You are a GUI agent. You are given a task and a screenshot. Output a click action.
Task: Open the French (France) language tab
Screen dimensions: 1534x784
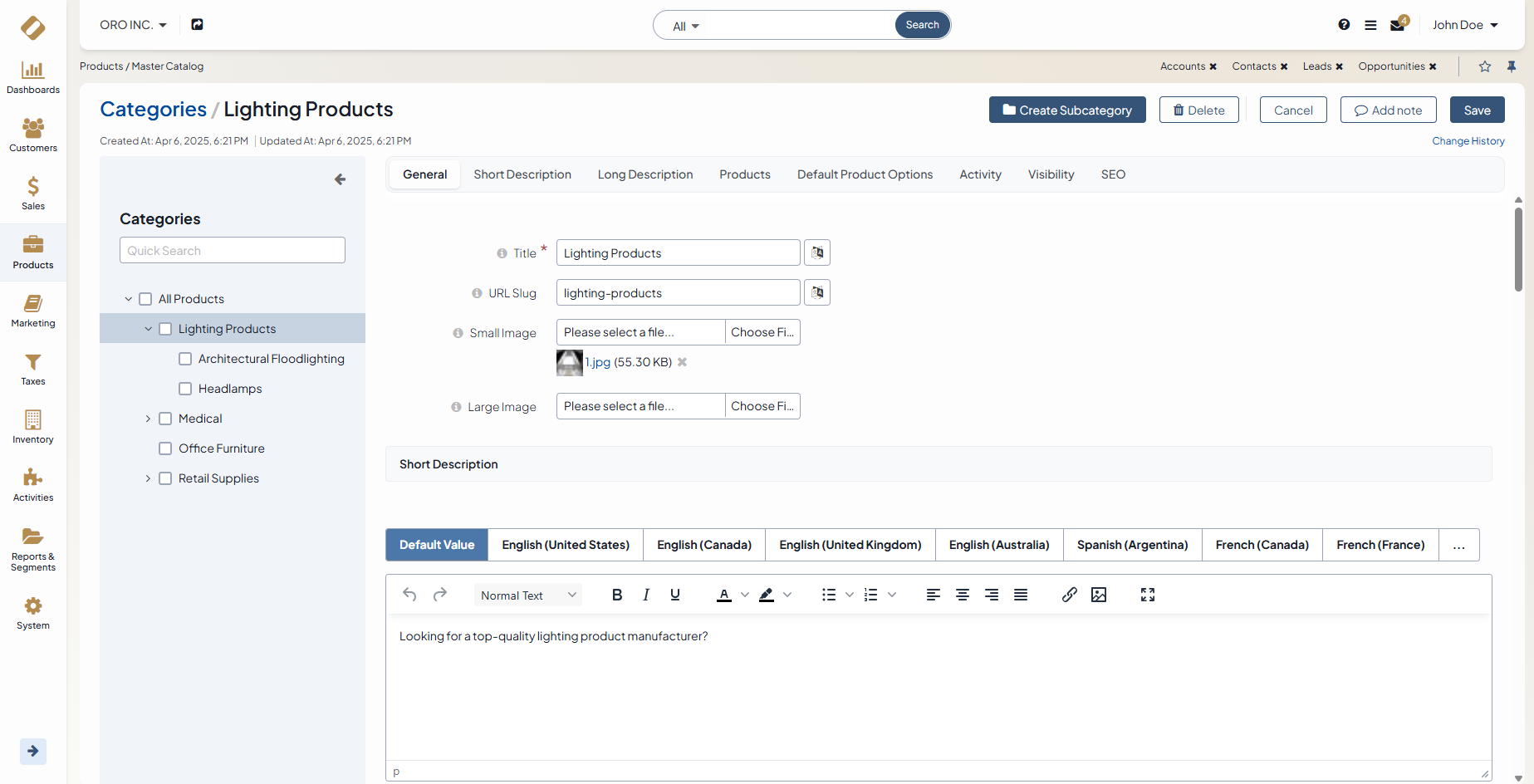[1380, 545]
